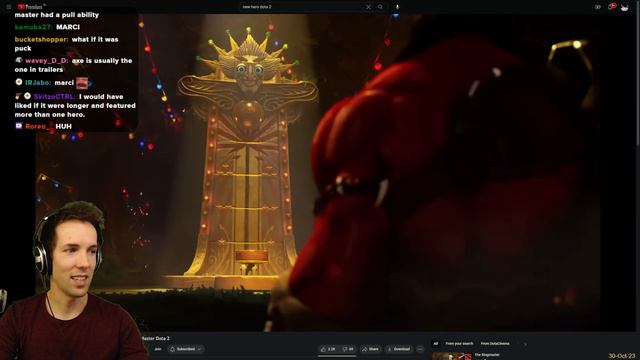
Task: Start voice search with the microphone
Action: 397,7
